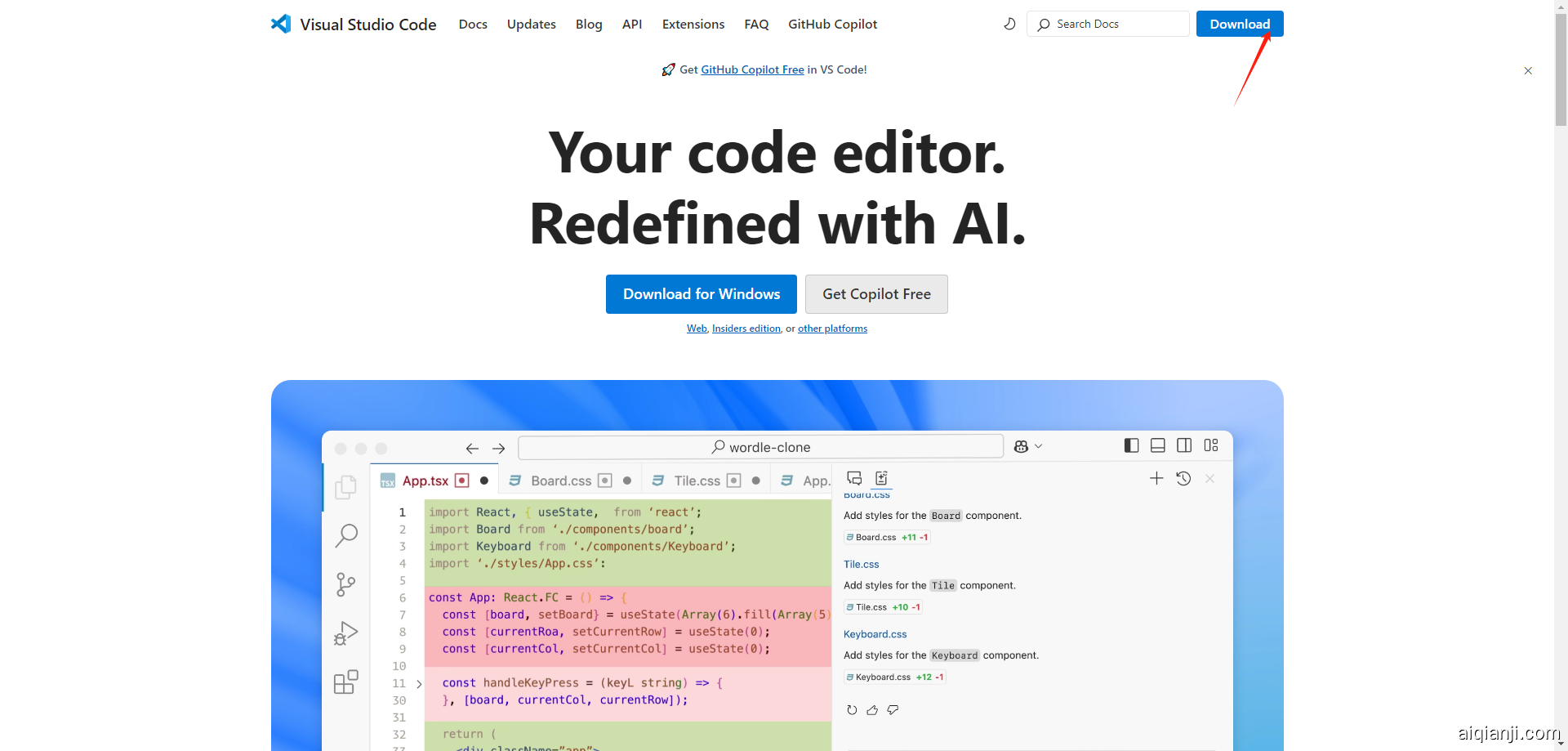Click the chat history clock icon
This screenshot has height=751, width=1568.
coord(1183,479)
